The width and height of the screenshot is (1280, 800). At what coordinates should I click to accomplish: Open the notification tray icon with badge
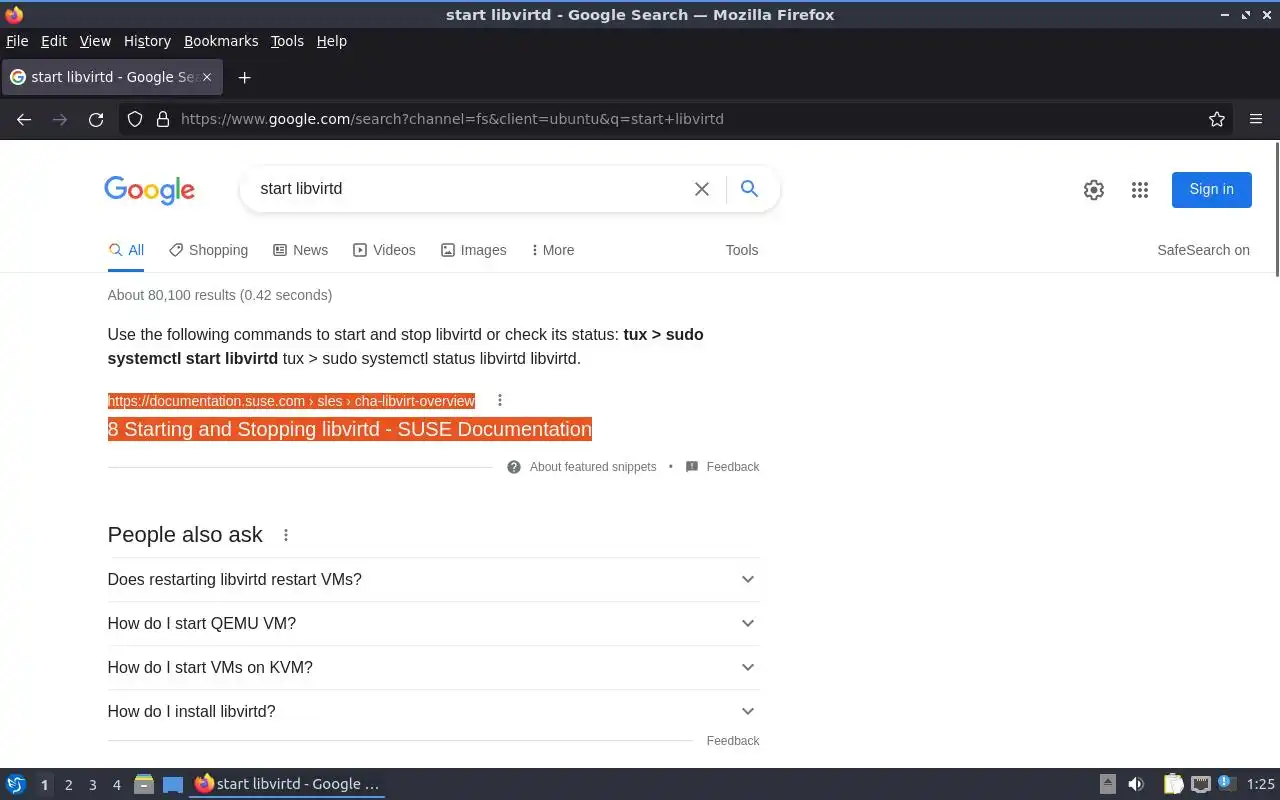(1227, 784)
